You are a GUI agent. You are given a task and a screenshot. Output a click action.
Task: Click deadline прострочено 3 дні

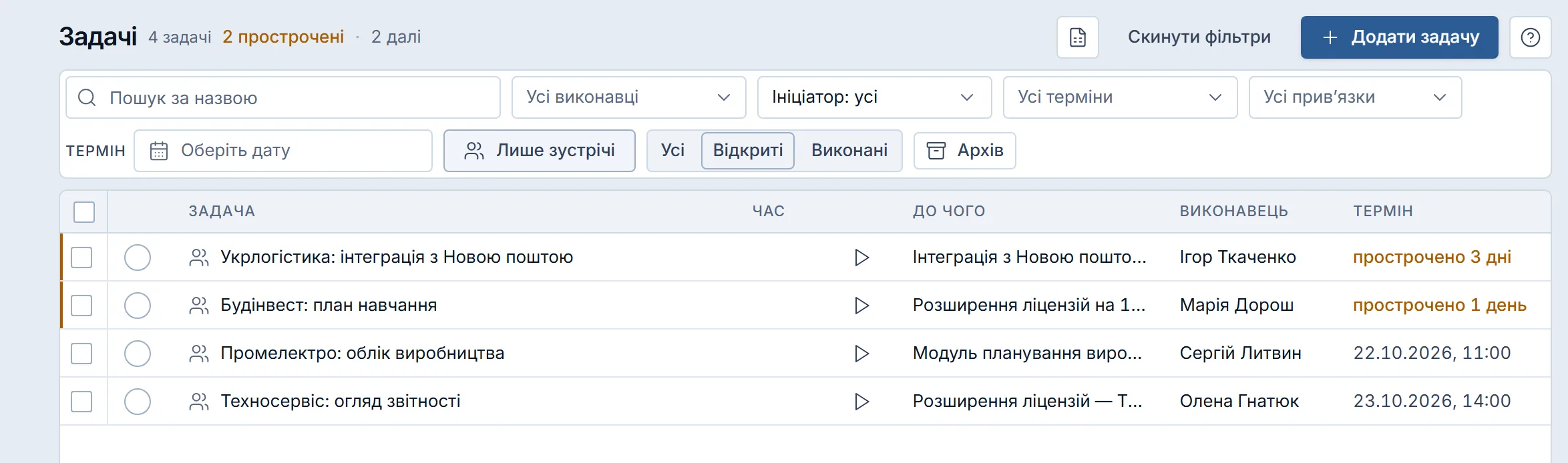[1432, 258]
